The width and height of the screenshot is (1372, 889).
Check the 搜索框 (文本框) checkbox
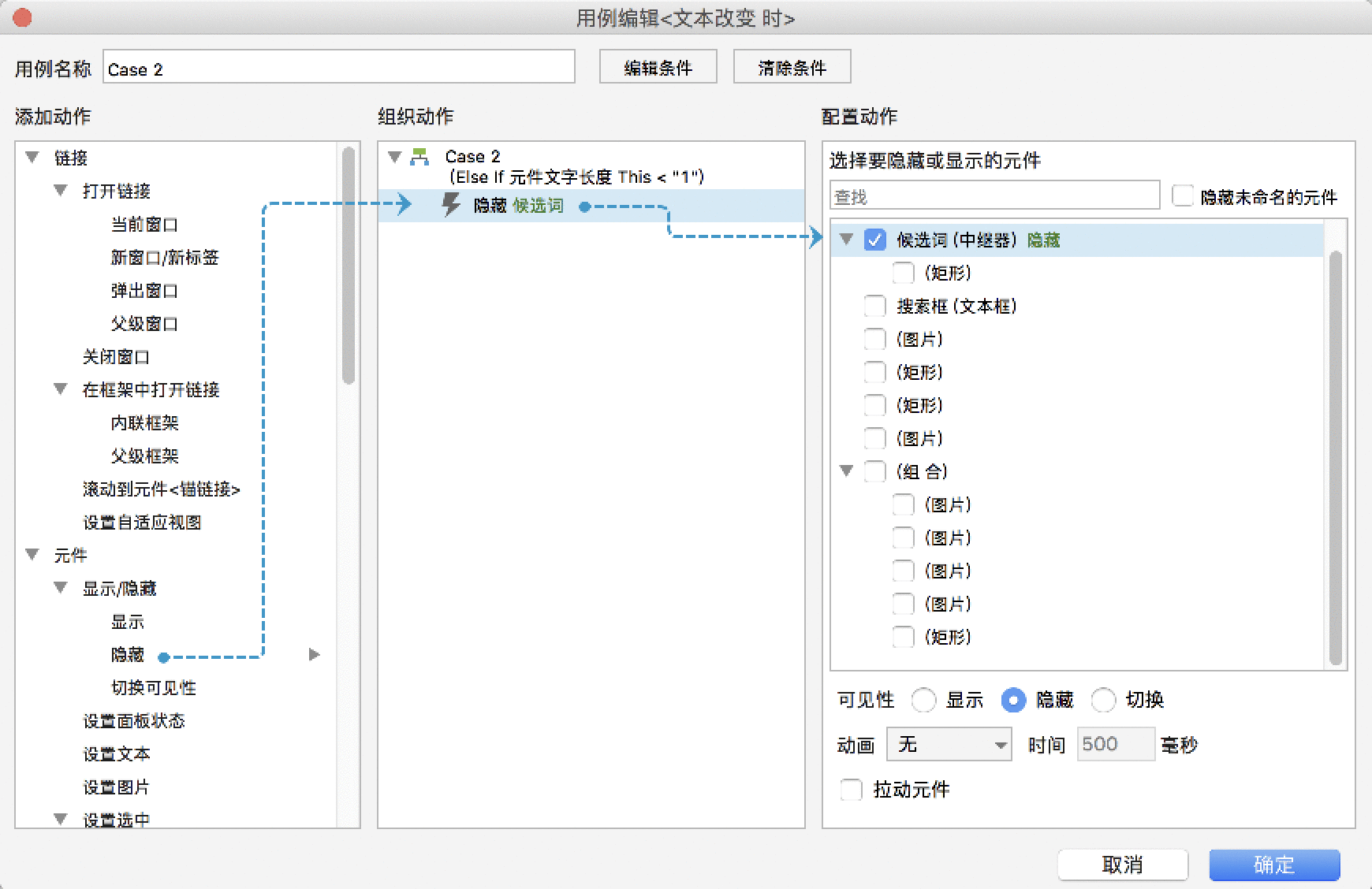click(874, 306)
